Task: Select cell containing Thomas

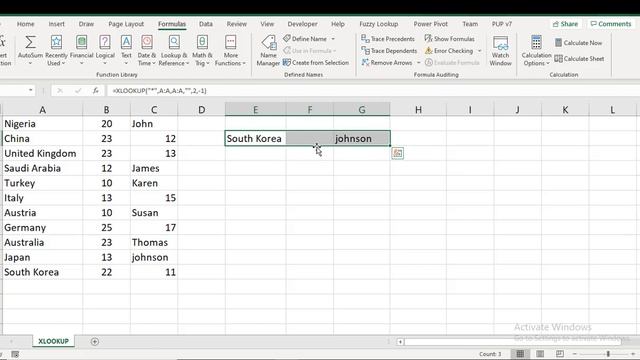Action: 154,242
